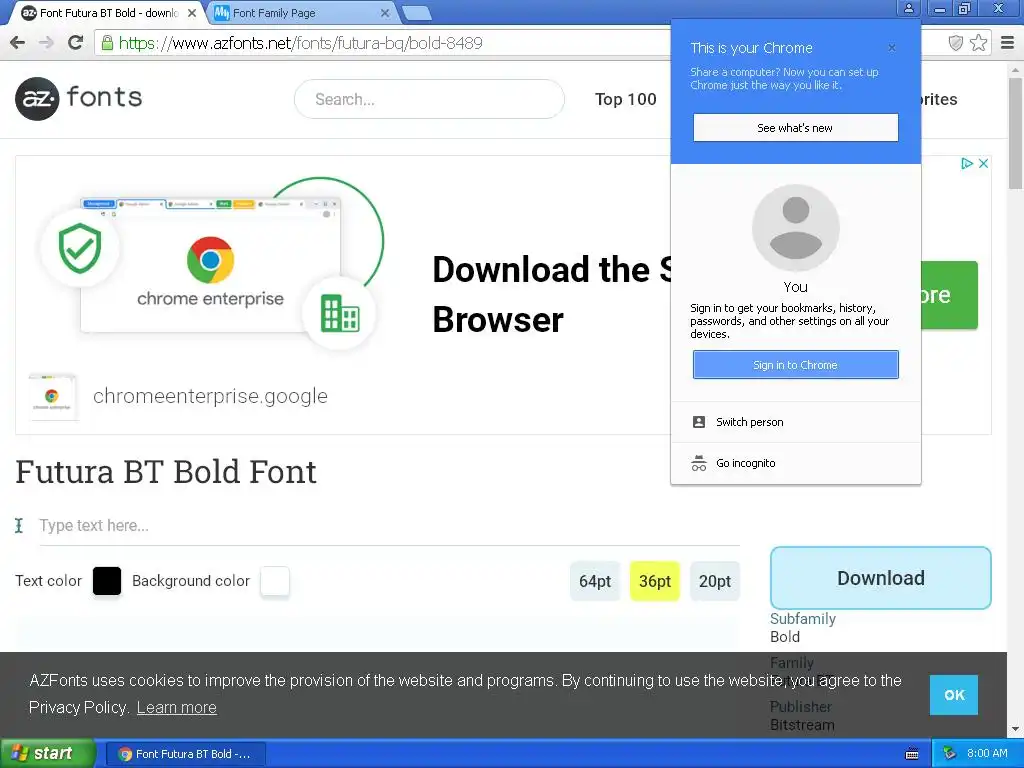Screen dimensions: 1024x768
Task: Click the browser Forward arrow
Action: pos(46,43)
